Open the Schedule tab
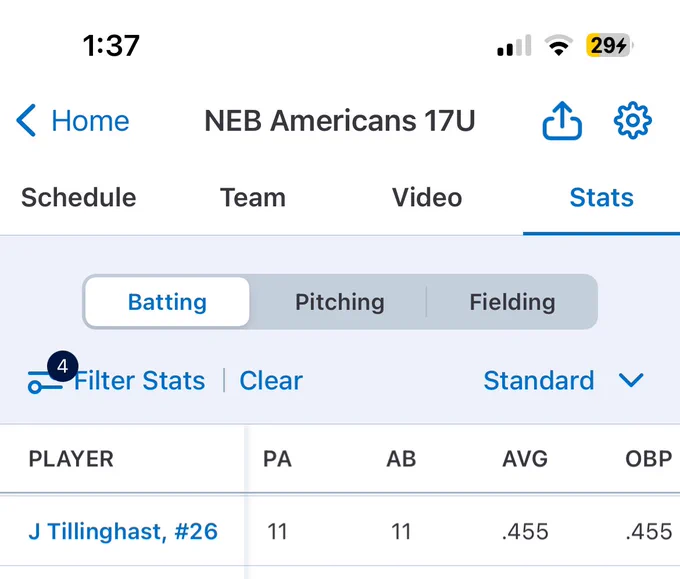This screenshot has height=579, width=680. click(x=78, y=198)
